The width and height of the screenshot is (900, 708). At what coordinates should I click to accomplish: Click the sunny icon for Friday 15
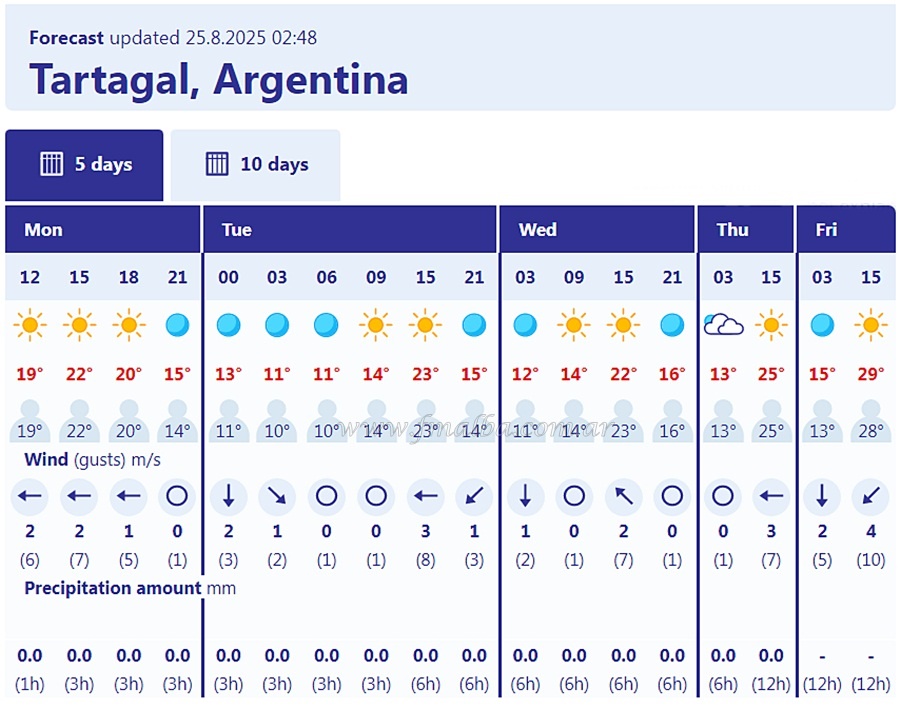pos(870,325)
